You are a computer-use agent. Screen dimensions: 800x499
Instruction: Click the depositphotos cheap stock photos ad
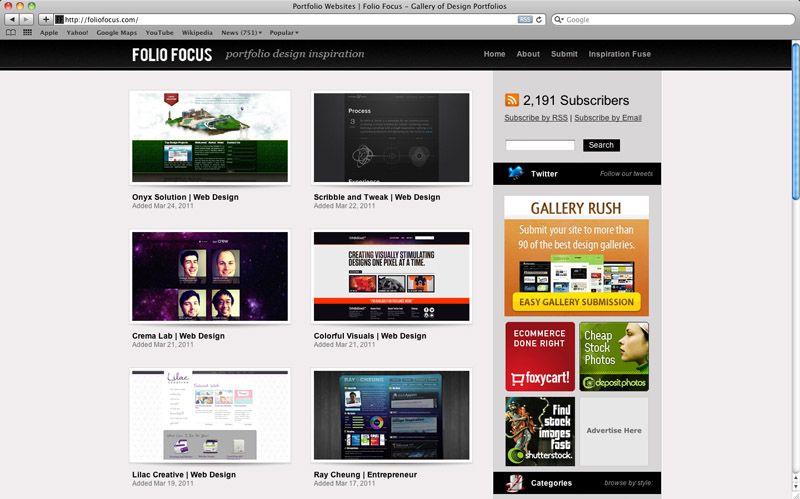click(x=614, y=356)
